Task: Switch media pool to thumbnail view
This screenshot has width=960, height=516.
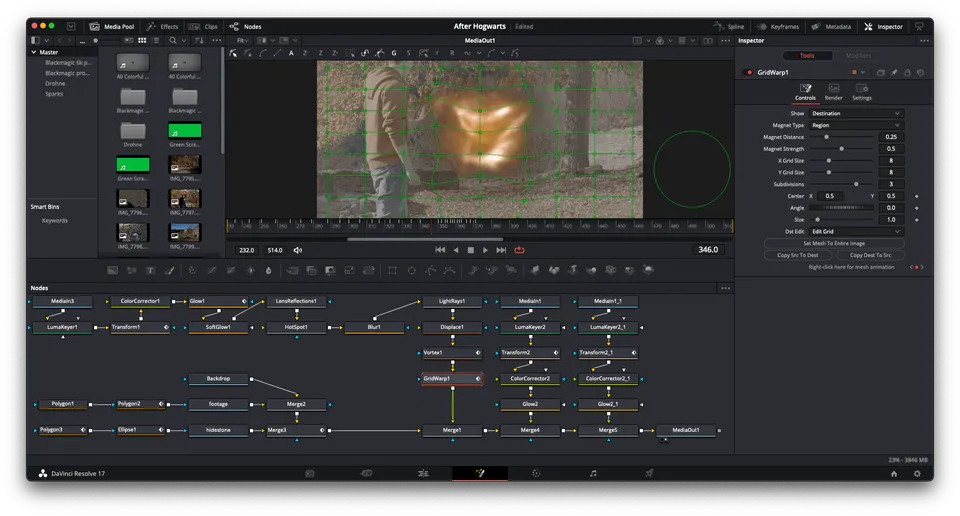Action: pos(142,40)
